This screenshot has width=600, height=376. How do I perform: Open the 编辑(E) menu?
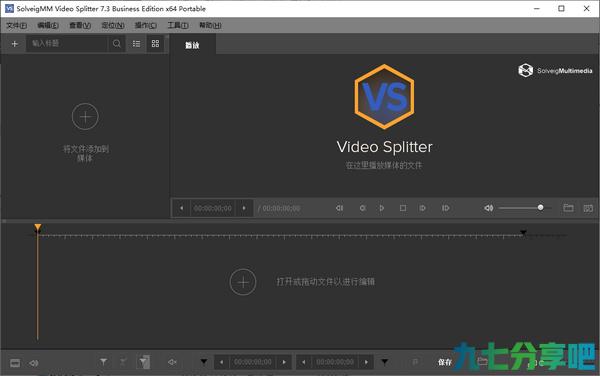click(x=48, y=25)
